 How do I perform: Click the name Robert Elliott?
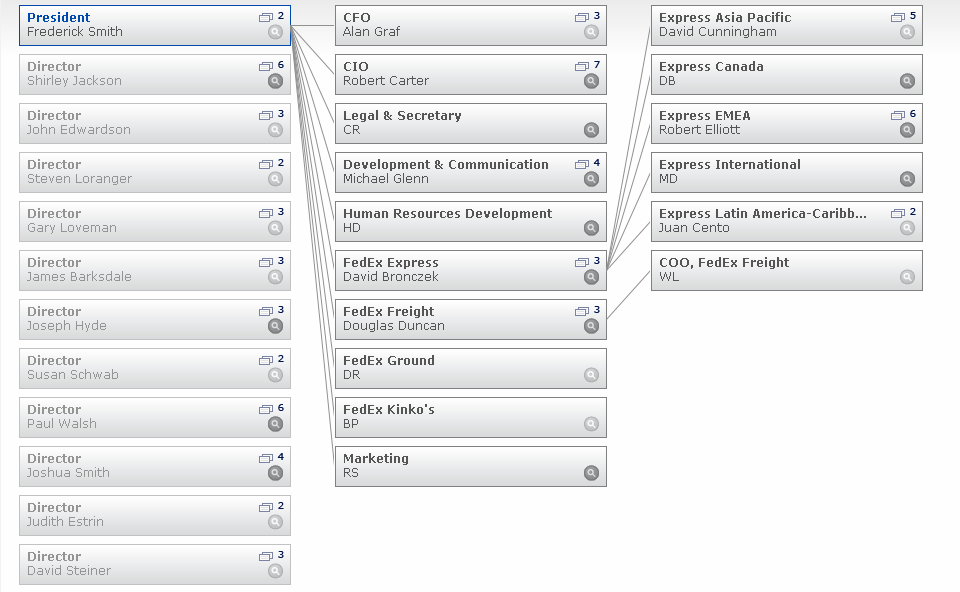[x=699, y=130]
